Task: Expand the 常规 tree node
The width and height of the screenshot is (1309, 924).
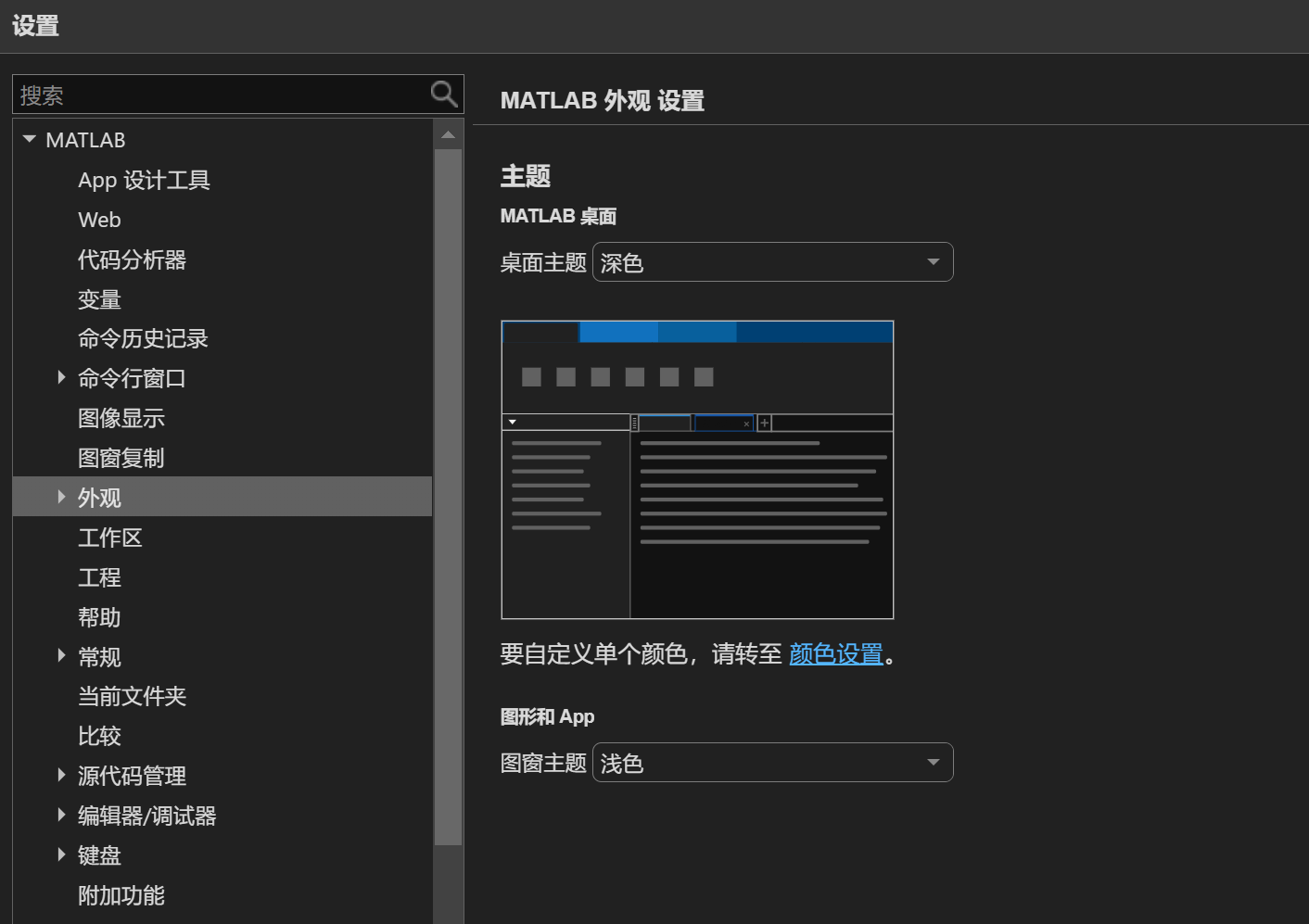Action: coord(61,655)
